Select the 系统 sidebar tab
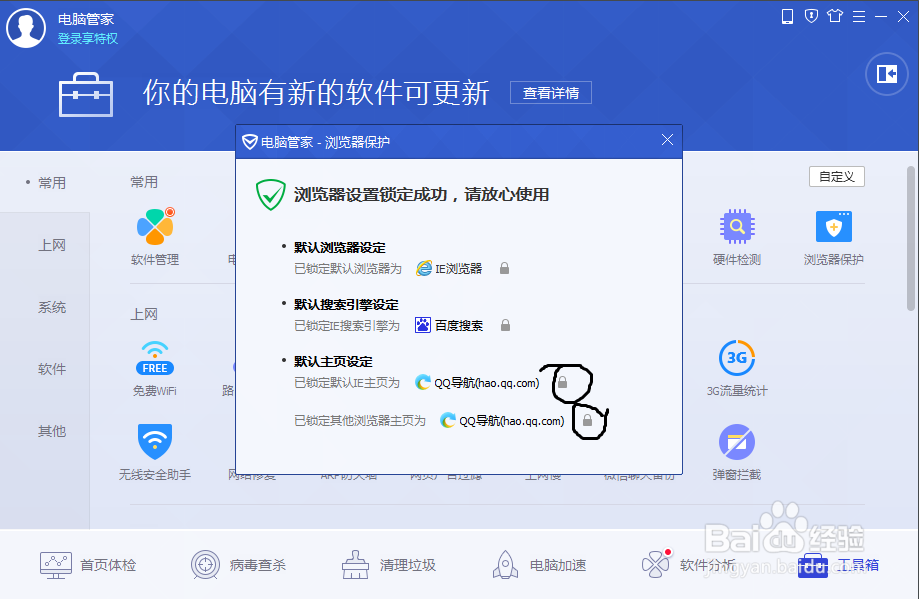Viewport: 919px width, 599px height. click(x=52, y=307)
